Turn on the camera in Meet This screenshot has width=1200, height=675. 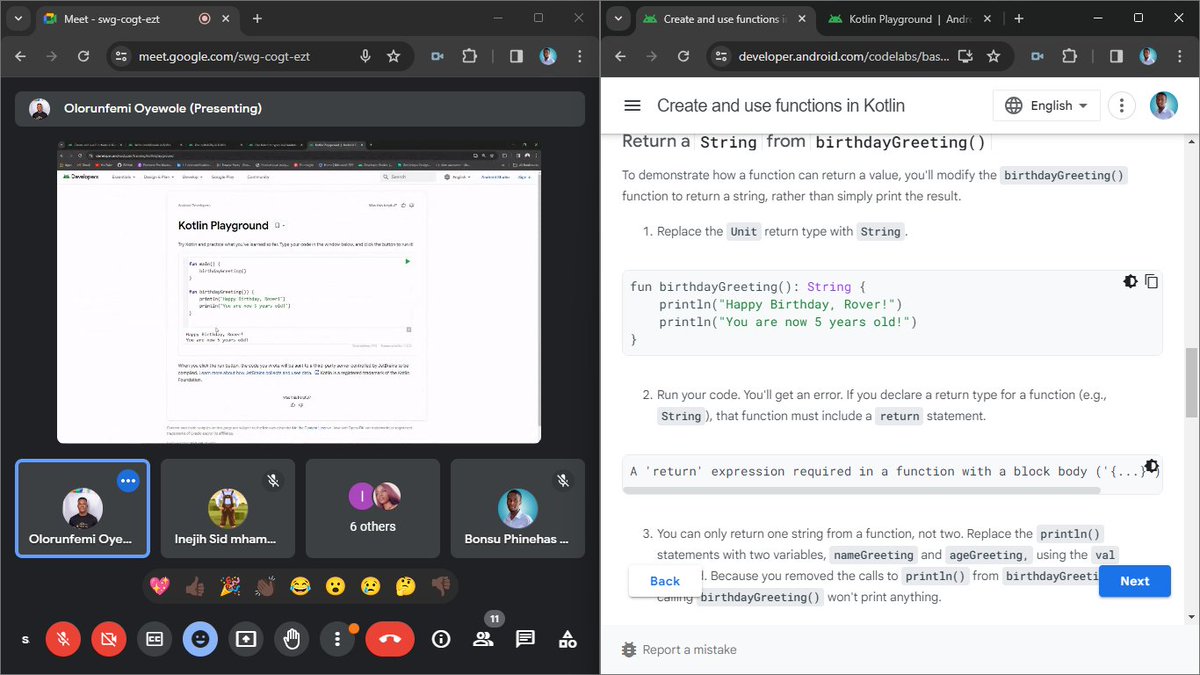[108, 639]
